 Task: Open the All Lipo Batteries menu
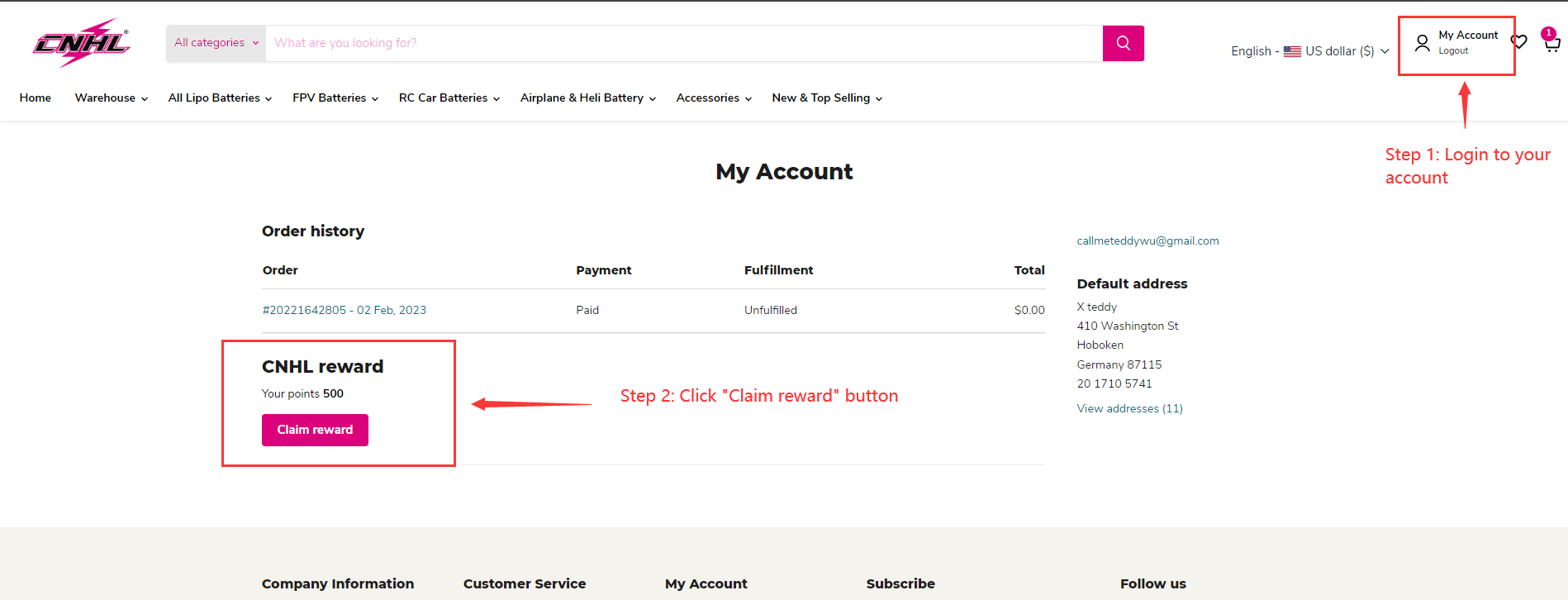tap(220, 98)
